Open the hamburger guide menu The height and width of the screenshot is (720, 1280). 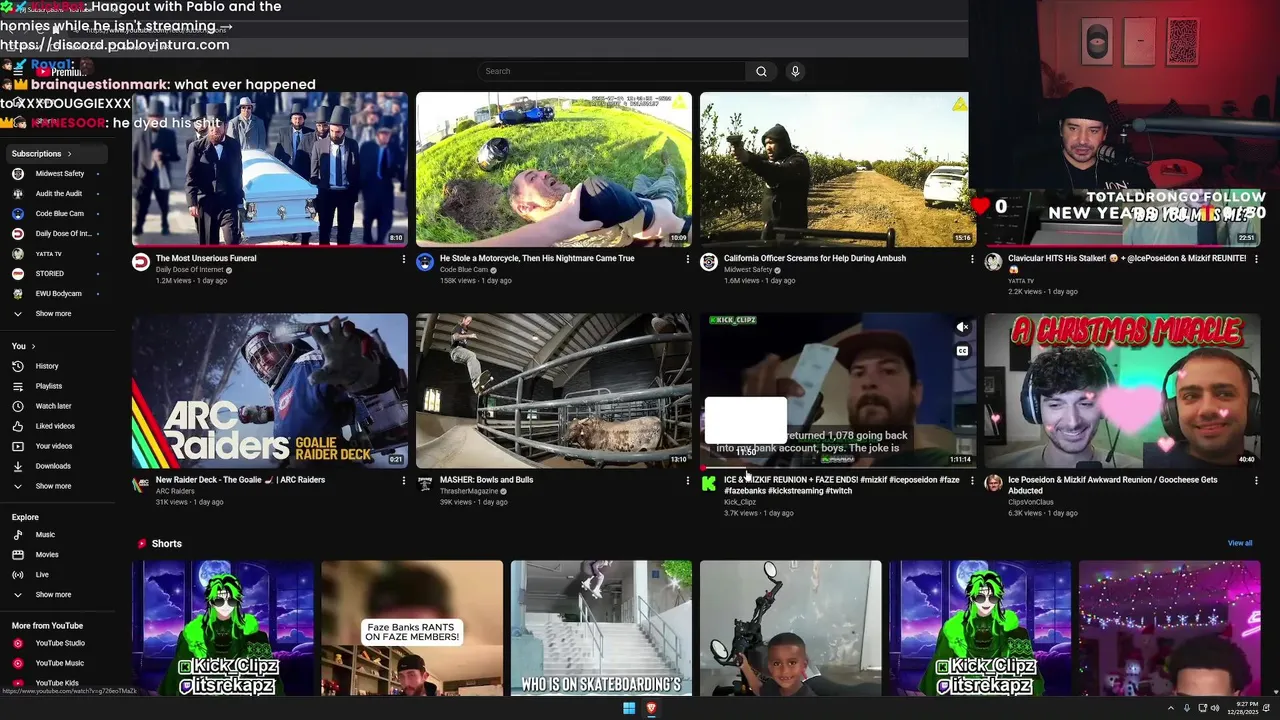[17, 71]
